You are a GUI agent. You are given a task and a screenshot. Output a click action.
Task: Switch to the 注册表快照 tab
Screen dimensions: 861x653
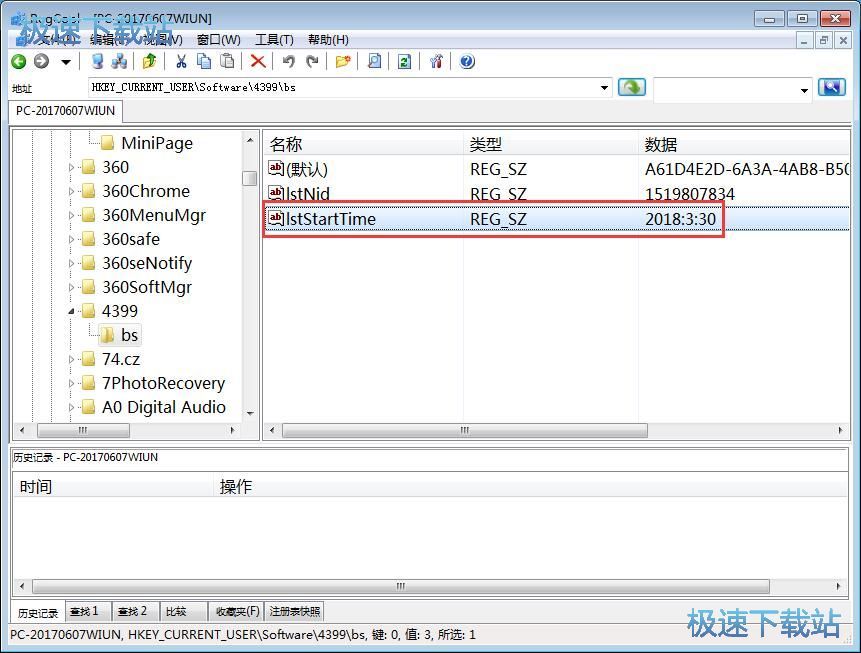[295, 611]
